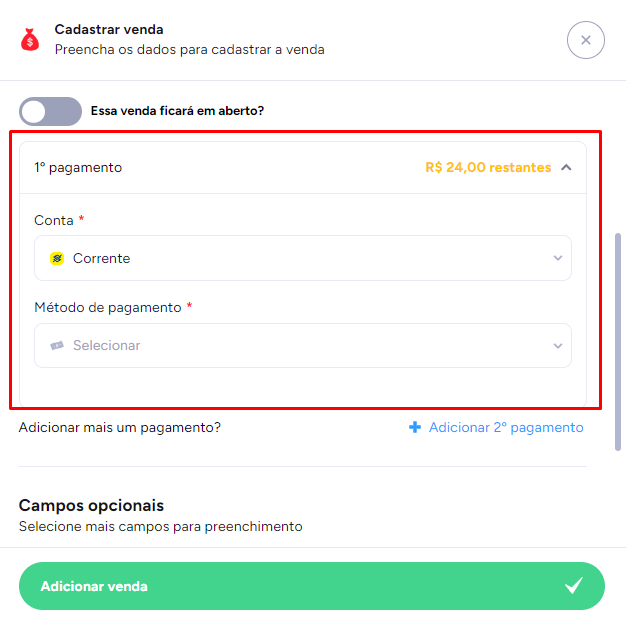This screenshot has width=626, height=621.
Task: Click the yellow Corrente bank icon
Action: (57, 258)
